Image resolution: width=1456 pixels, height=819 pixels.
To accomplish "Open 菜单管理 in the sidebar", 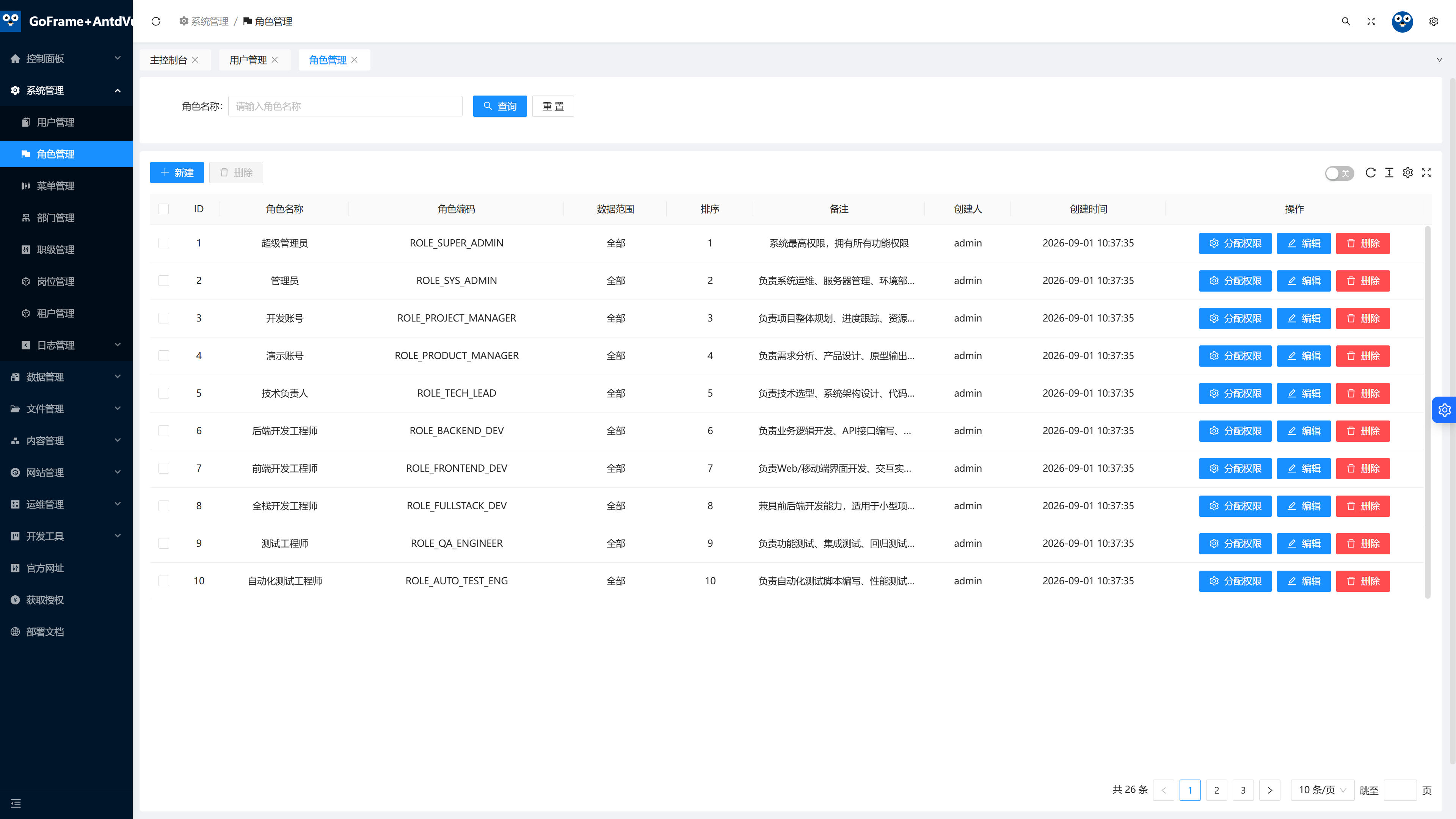I will pos(66,186).
